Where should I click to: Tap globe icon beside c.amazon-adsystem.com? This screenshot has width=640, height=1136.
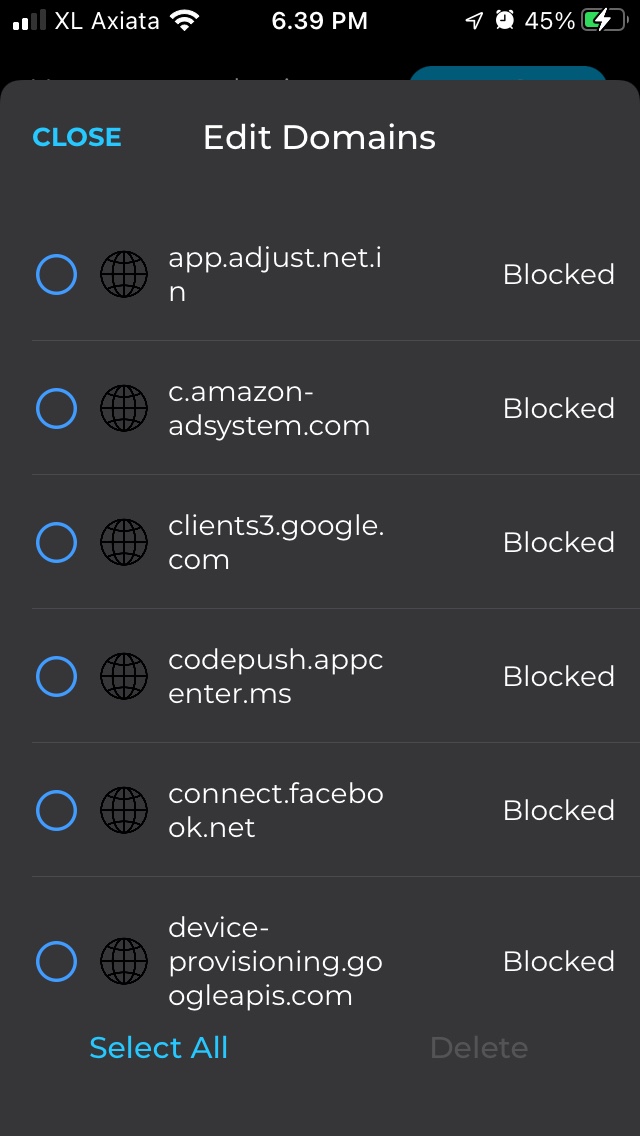(124, 409)
